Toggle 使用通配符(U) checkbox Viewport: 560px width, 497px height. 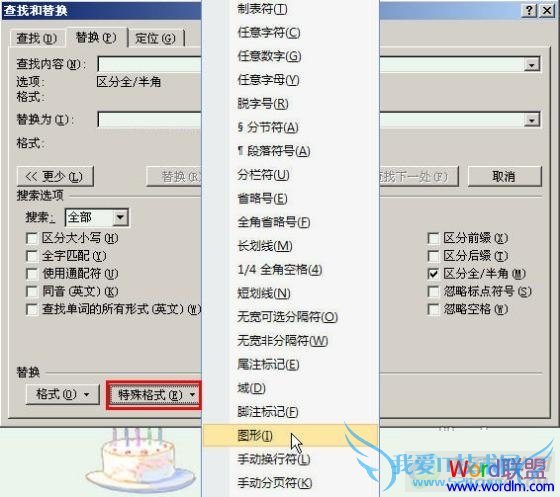coord(32,274)
